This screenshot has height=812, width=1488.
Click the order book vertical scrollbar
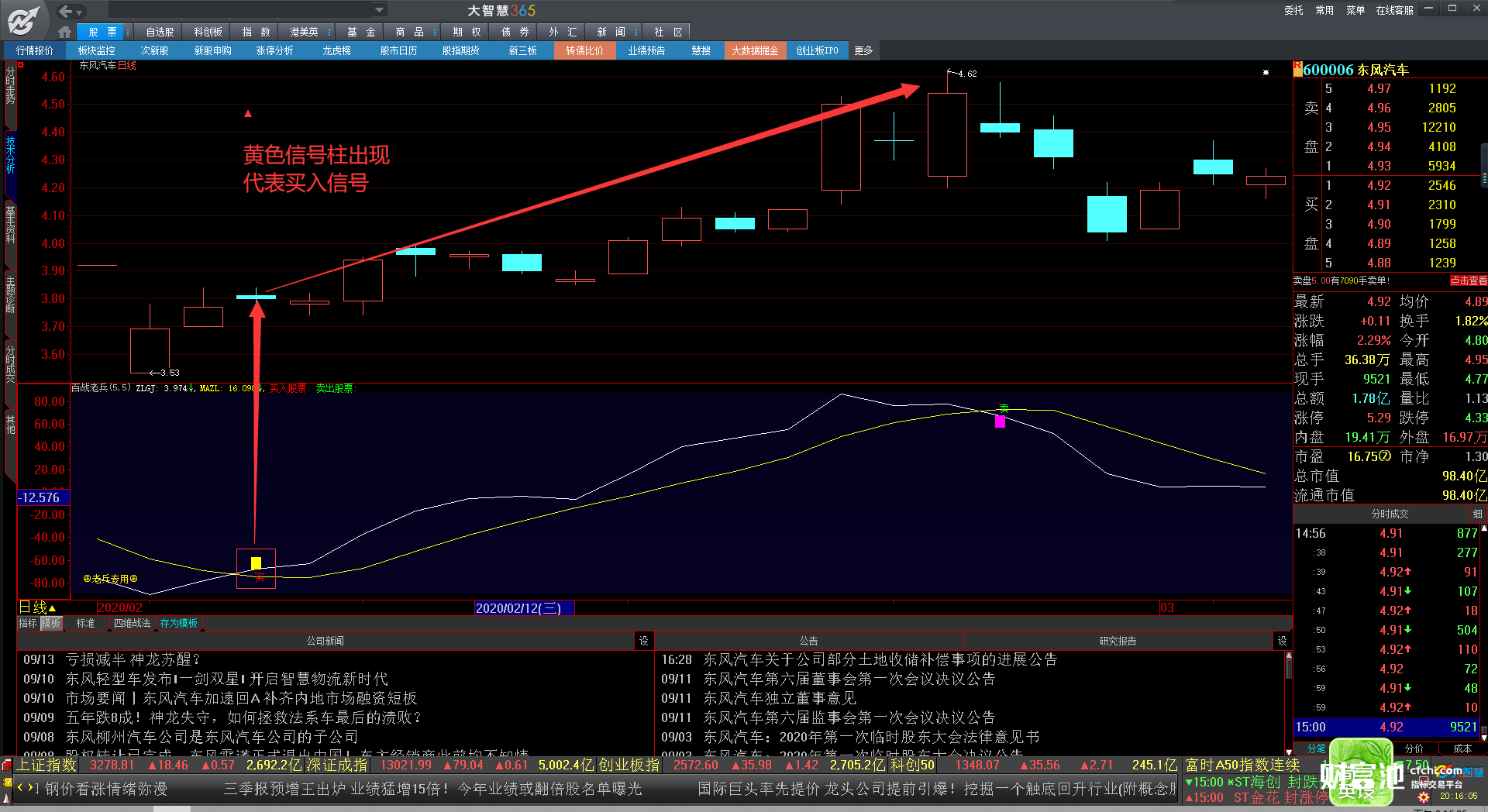coord(1484,165)
